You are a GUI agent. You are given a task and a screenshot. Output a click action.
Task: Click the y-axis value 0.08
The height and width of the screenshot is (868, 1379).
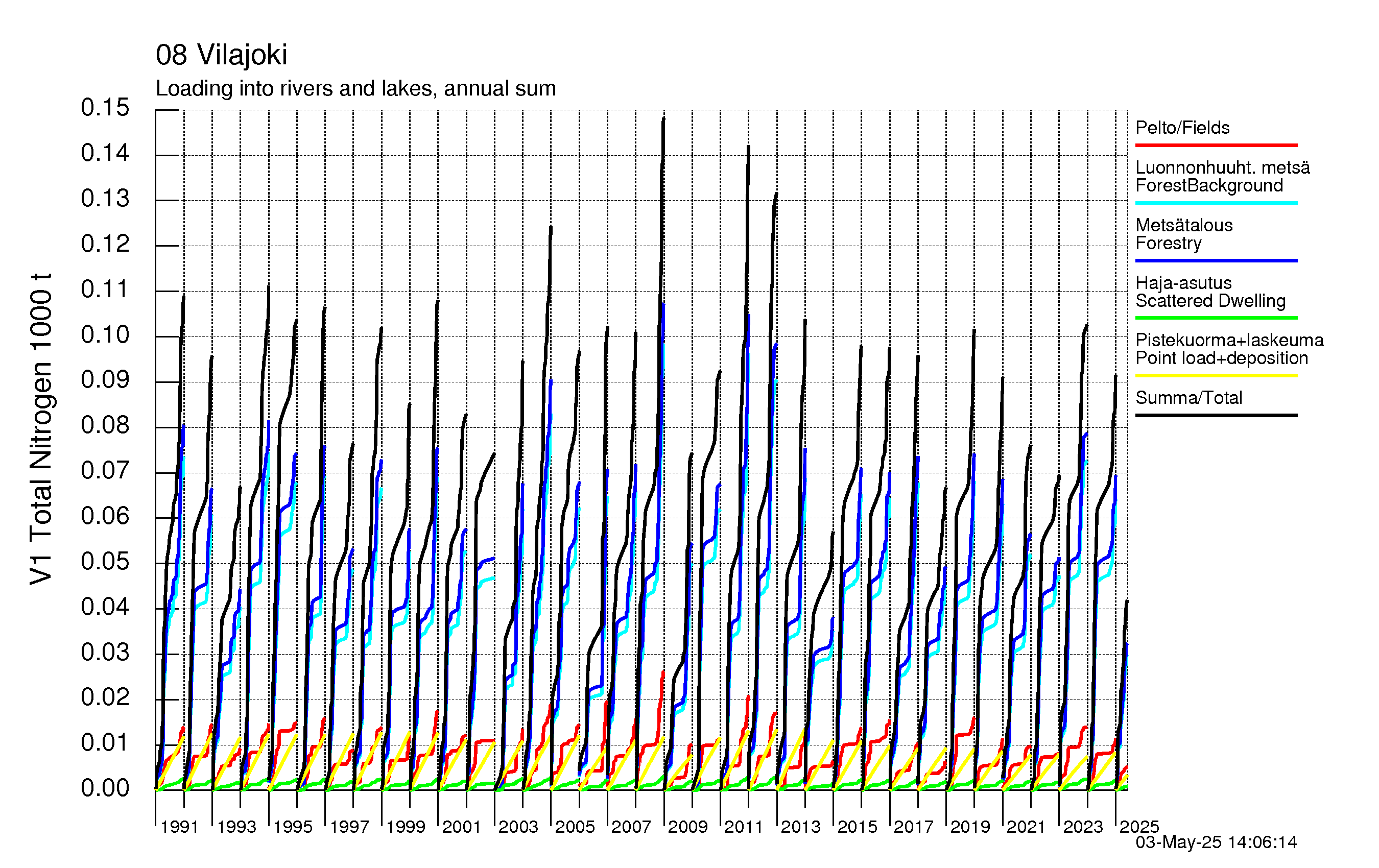105,425
